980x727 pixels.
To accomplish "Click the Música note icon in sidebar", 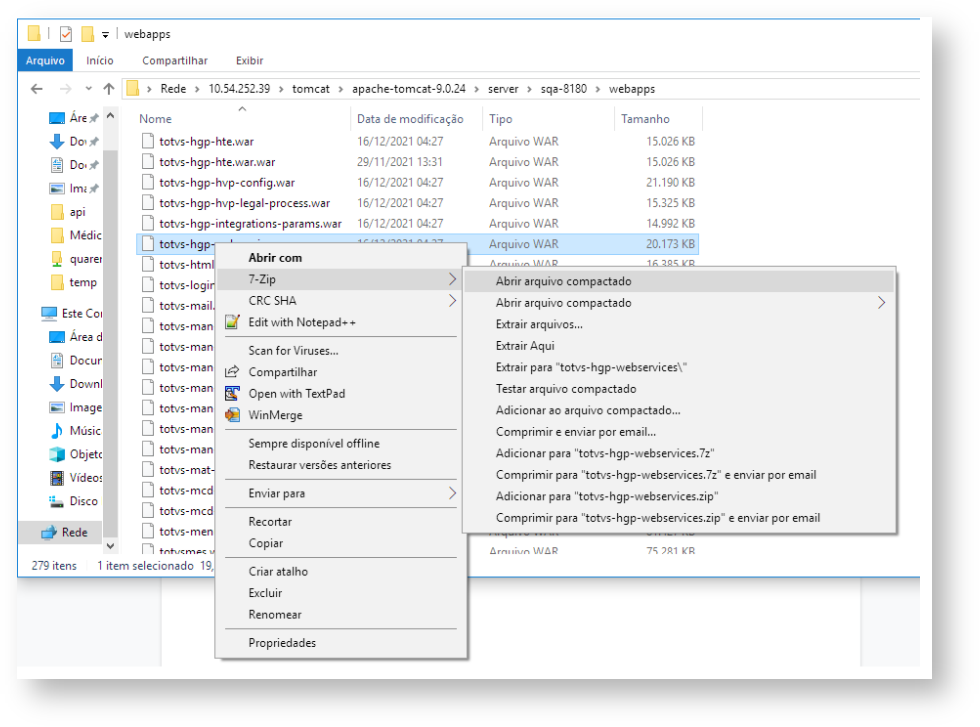I will (57, 431).
